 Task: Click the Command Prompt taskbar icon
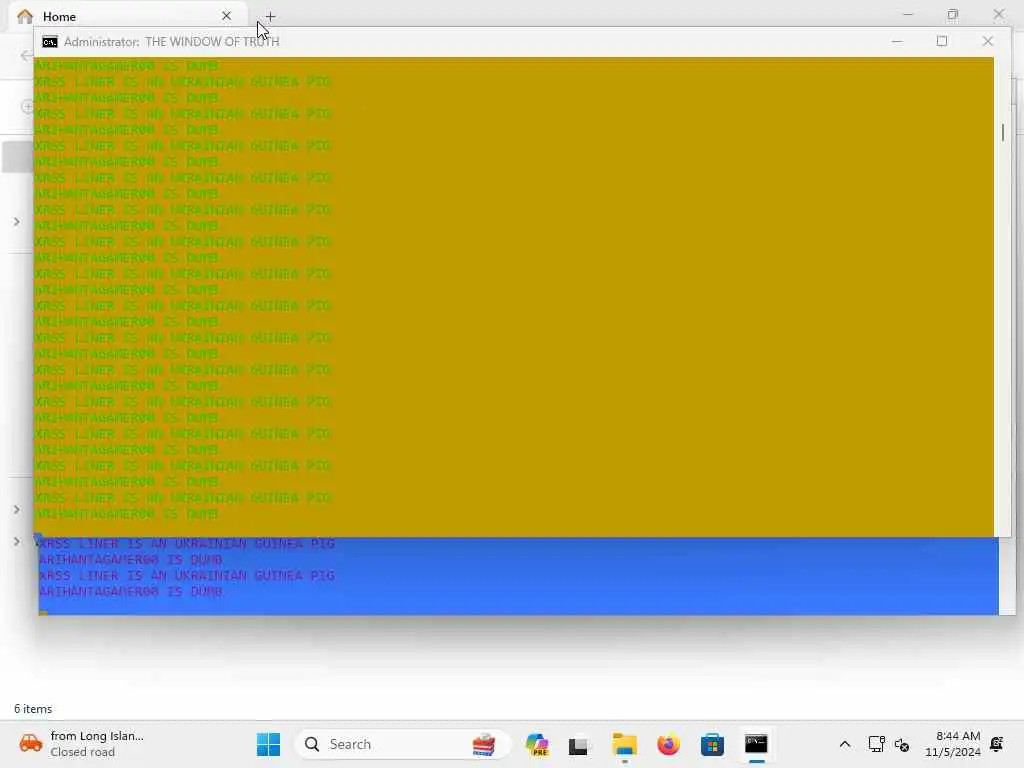[x=756, y=744]
